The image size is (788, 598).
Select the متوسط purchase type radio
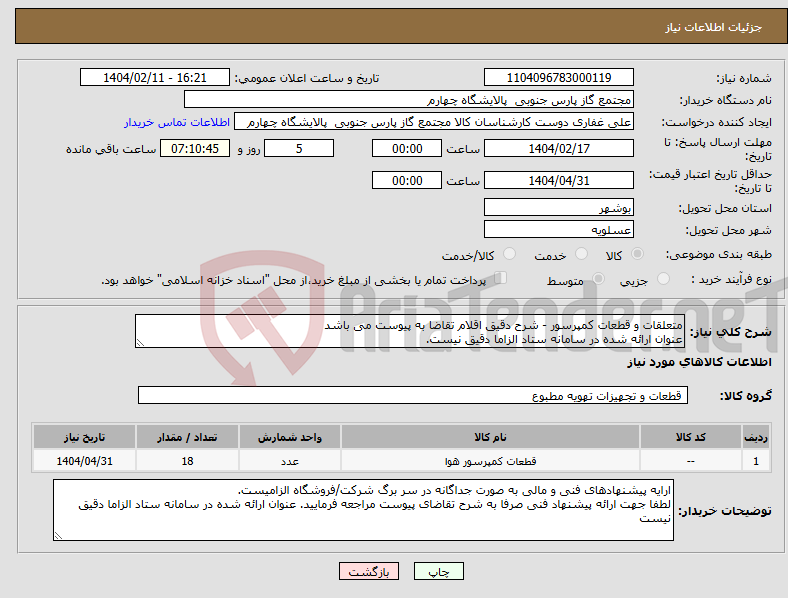(599, 279)
